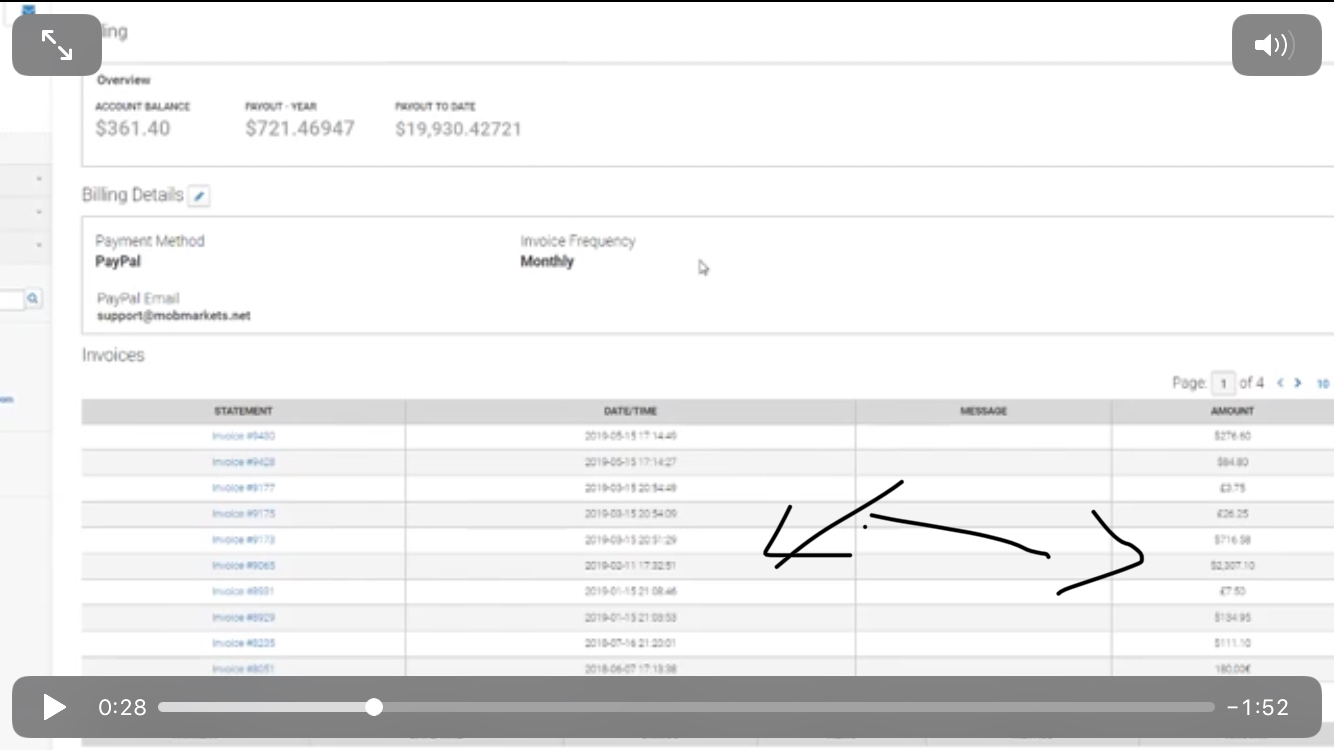Click the PayPal payment method value
Viewport: 1334px width, 750px height.
[118, 262]
